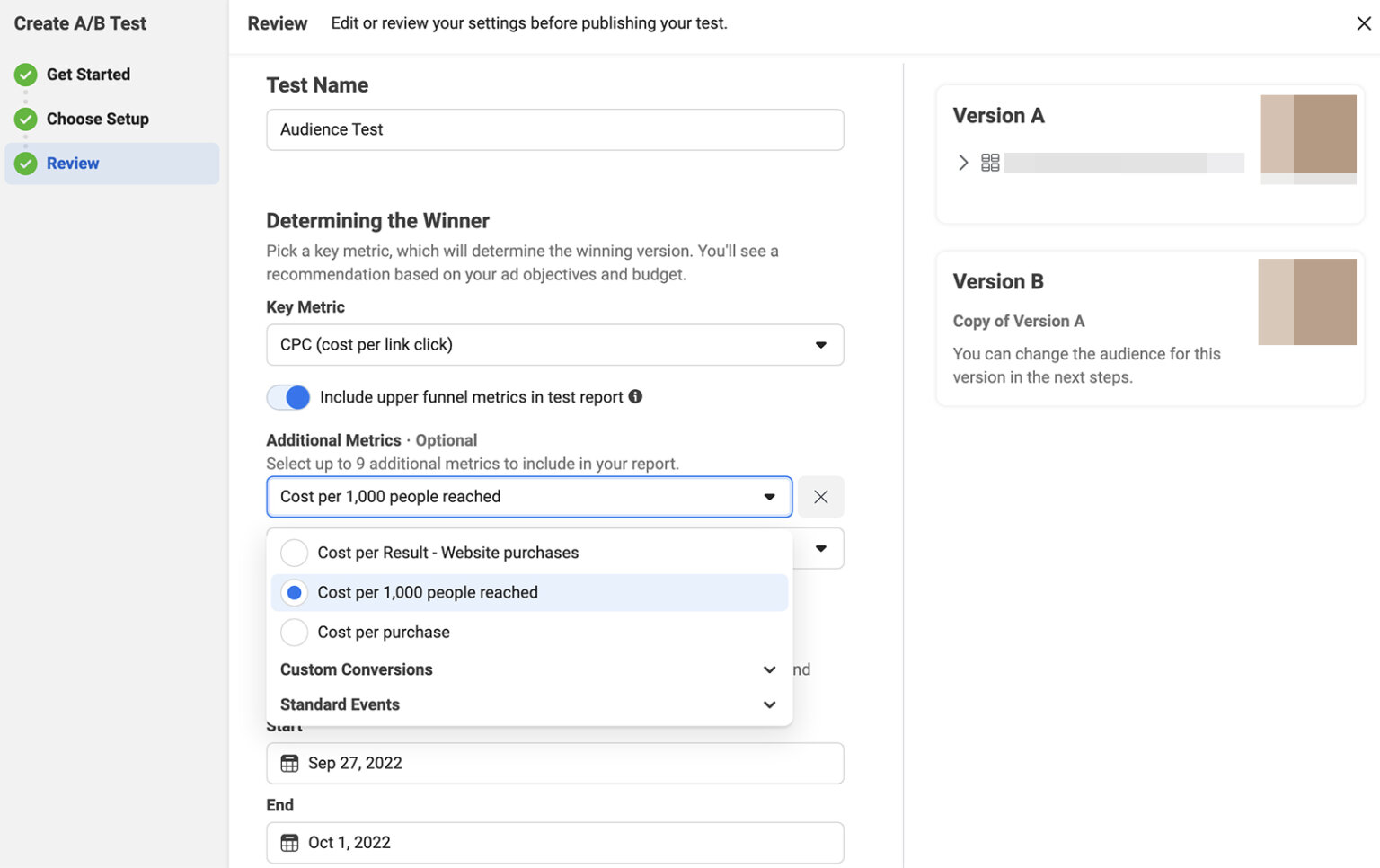This screenshot has width=1380, height=868.
Task: Click inside the Audience Test name field
Action: tap(554, 129)
